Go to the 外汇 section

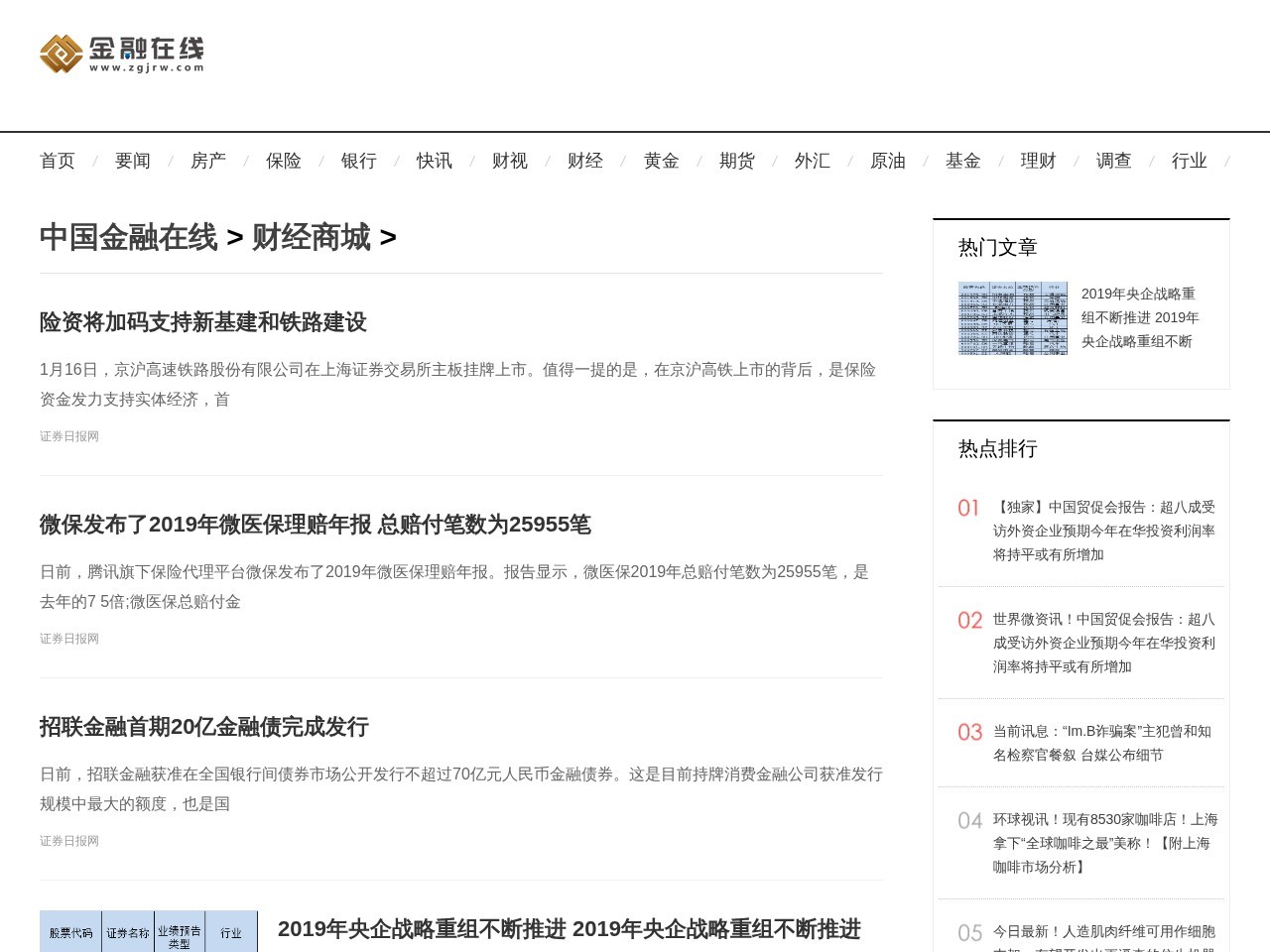[x=813, y=161]
